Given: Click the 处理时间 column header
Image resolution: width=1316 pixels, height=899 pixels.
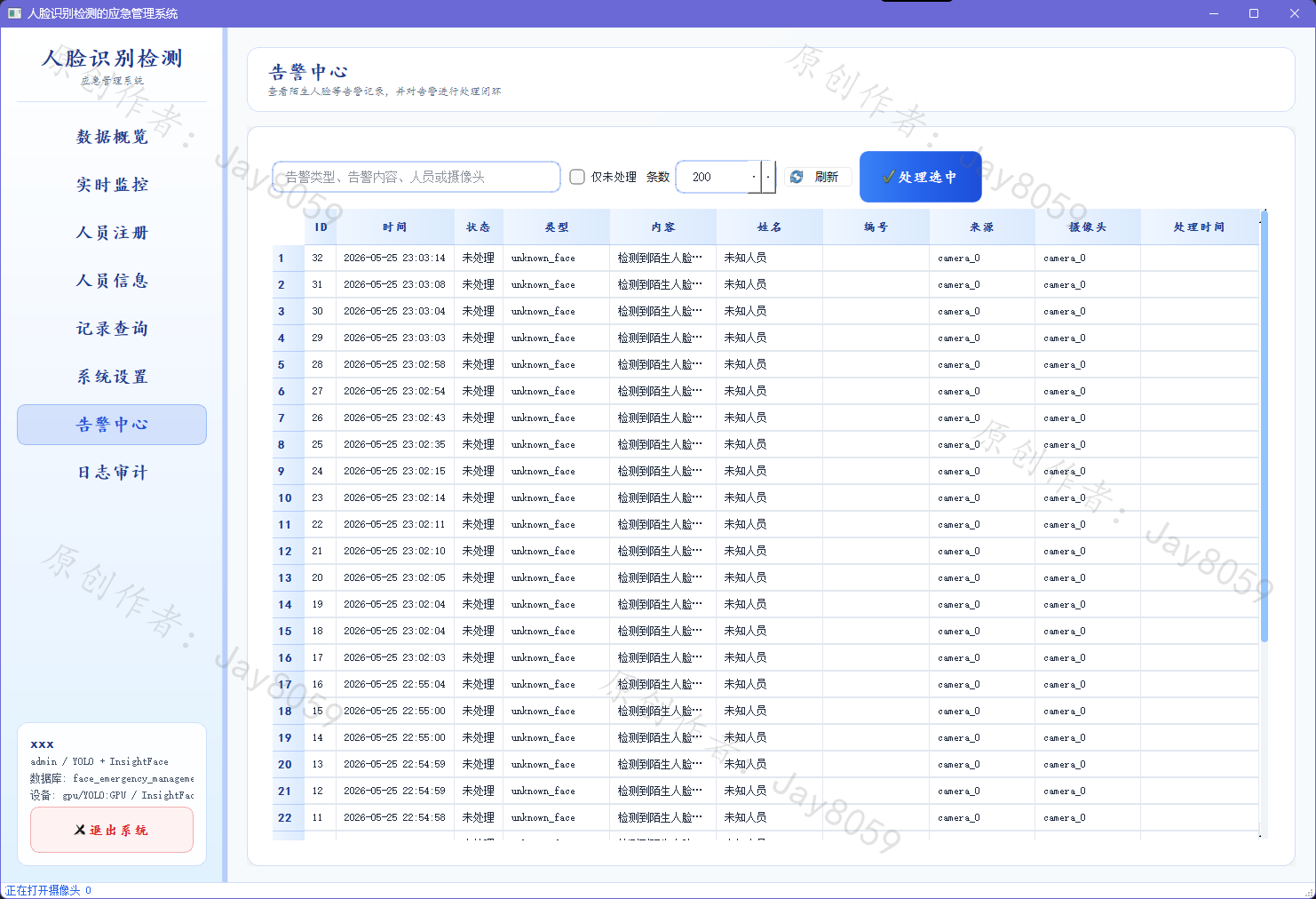Looking at the screenshot, I should pyautogui.click(x=1200, y=227).
